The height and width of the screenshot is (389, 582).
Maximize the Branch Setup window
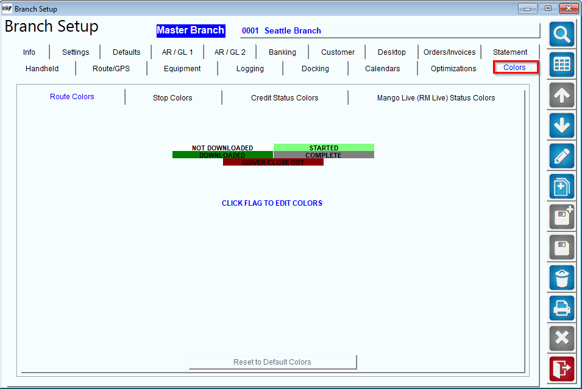(548, 9)
